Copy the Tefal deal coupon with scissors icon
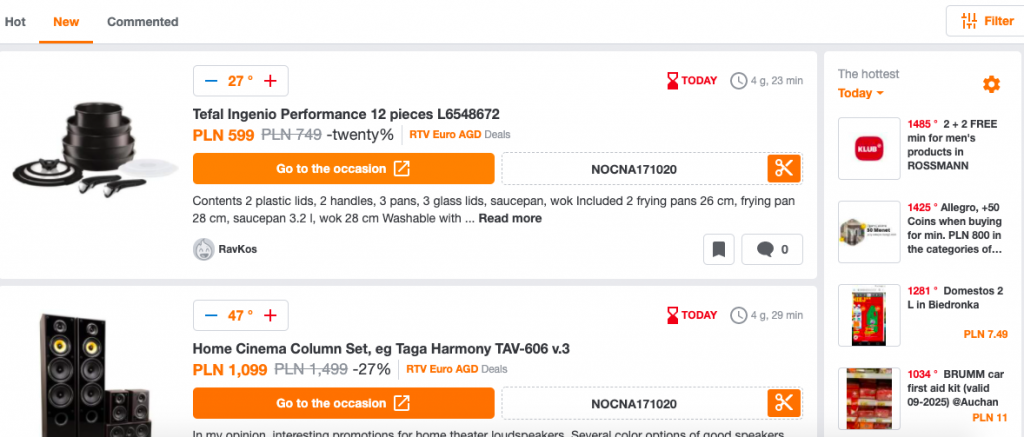This screenshot has height=437, width=1024. point(784,169)
